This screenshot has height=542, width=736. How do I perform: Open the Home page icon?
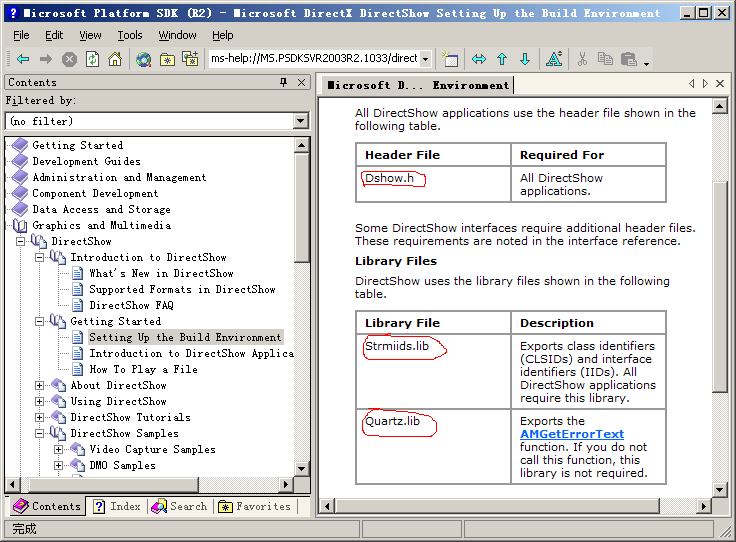coord(115,59)
